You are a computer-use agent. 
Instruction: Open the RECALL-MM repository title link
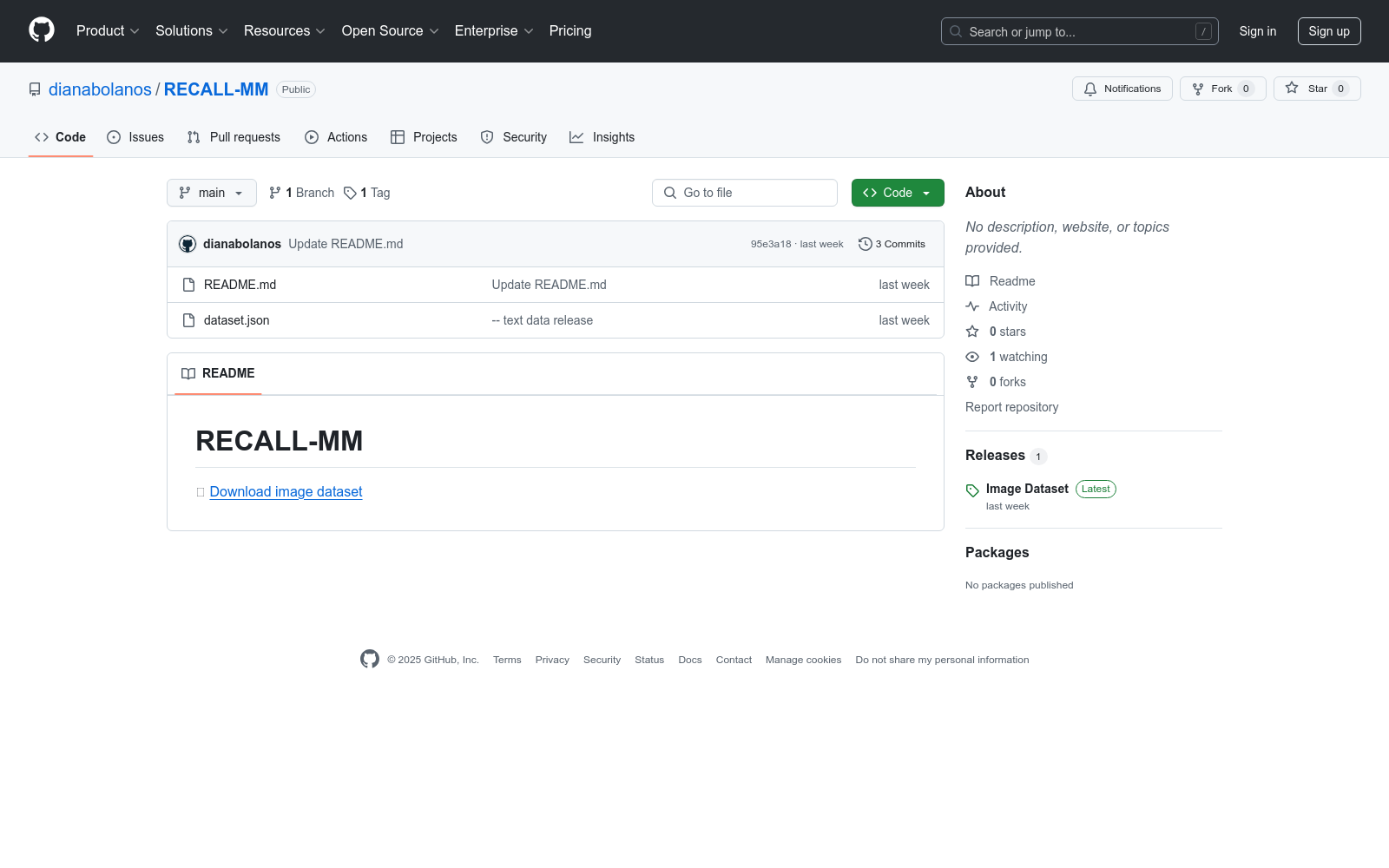point(216,89)
